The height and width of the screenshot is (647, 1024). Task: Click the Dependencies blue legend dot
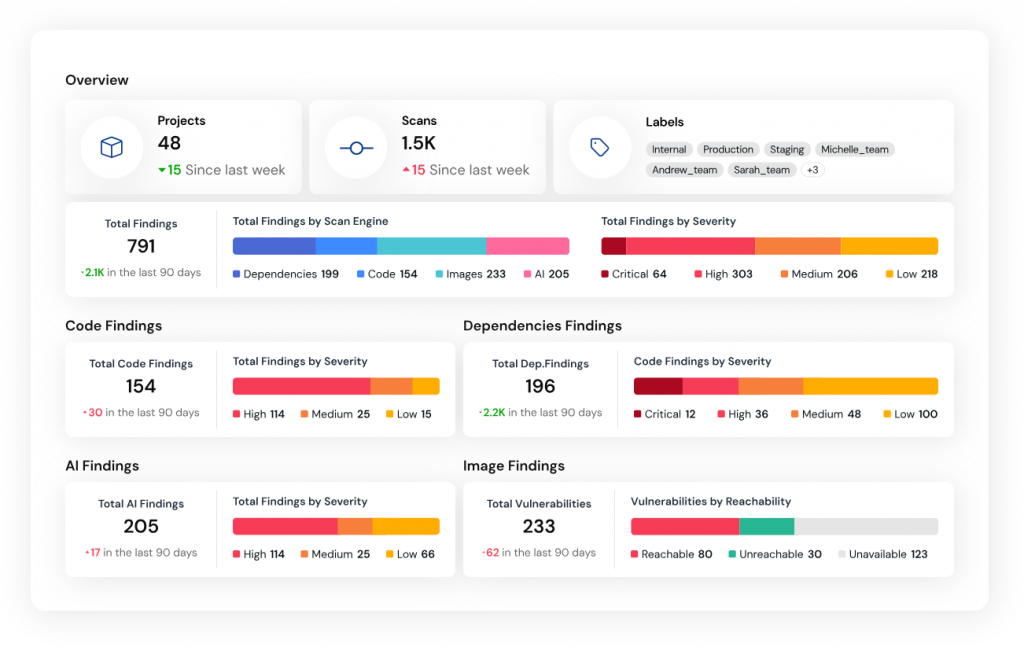[x=237, y=273]
